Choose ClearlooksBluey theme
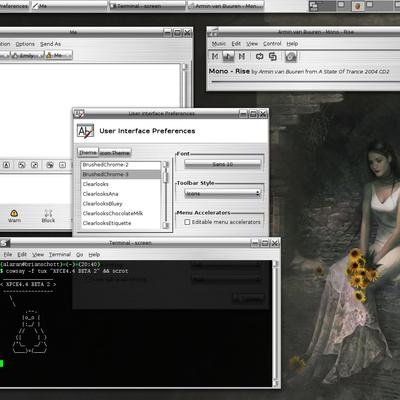Image resolution: width=400 pixels, height=400 pixels. click(x=121, y=204)
